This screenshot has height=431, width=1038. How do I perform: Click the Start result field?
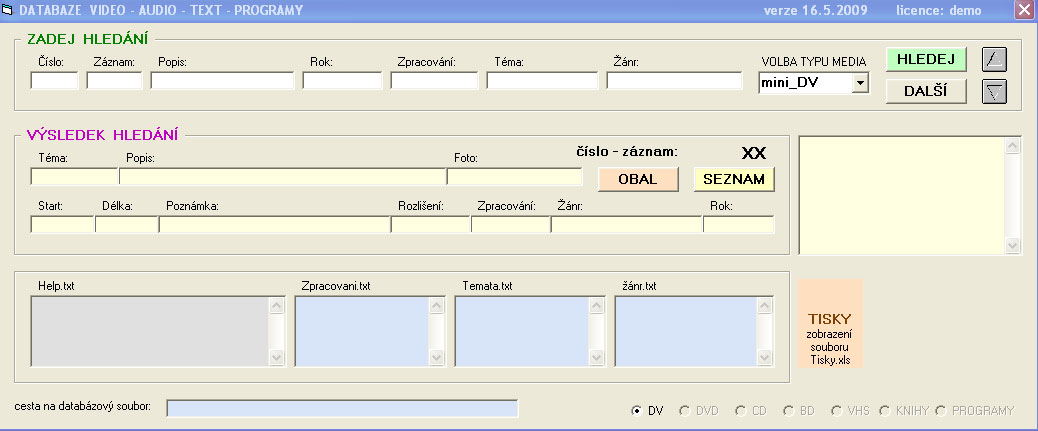(62, 224)
